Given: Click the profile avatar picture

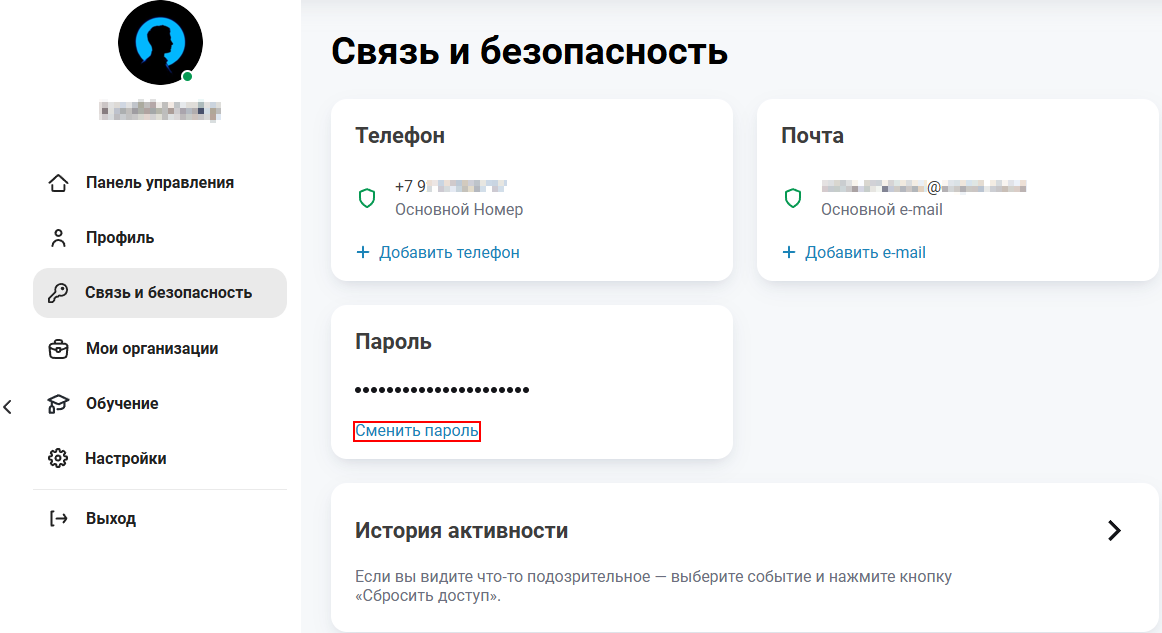Looking at the screenshot, I should pyautogui.click(x=160, y=42).
